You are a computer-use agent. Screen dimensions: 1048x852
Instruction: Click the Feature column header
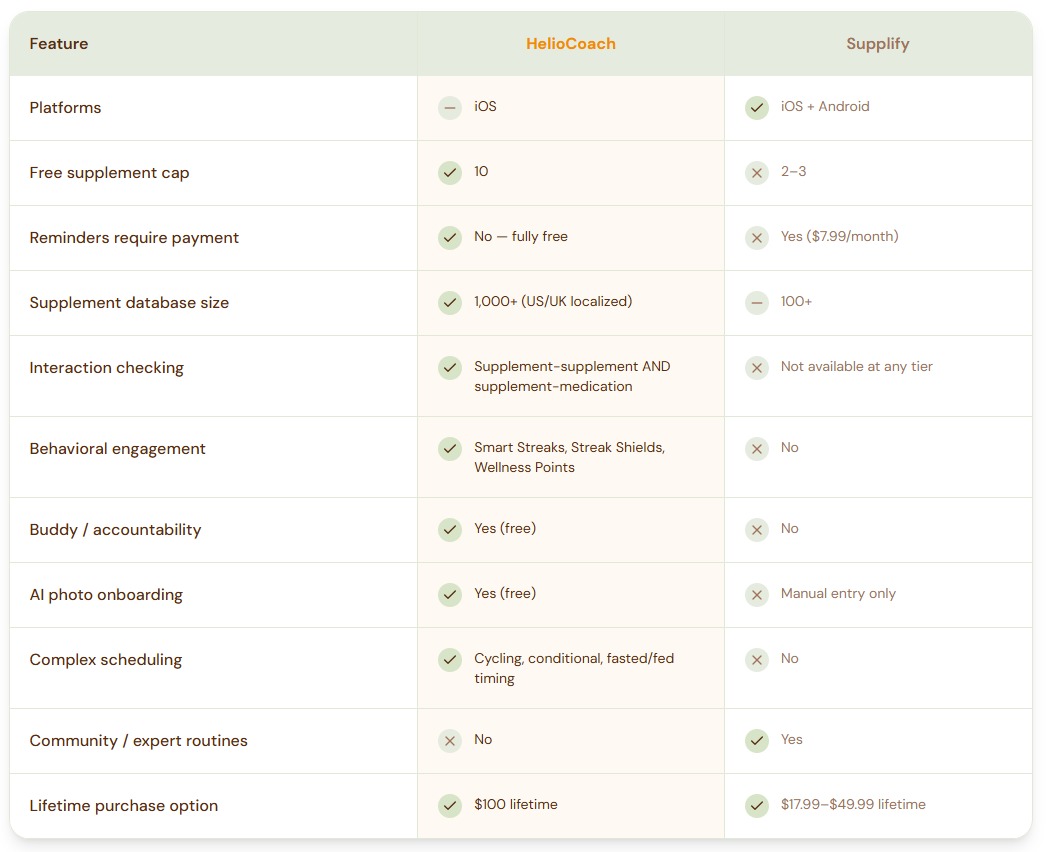point(59,44)
